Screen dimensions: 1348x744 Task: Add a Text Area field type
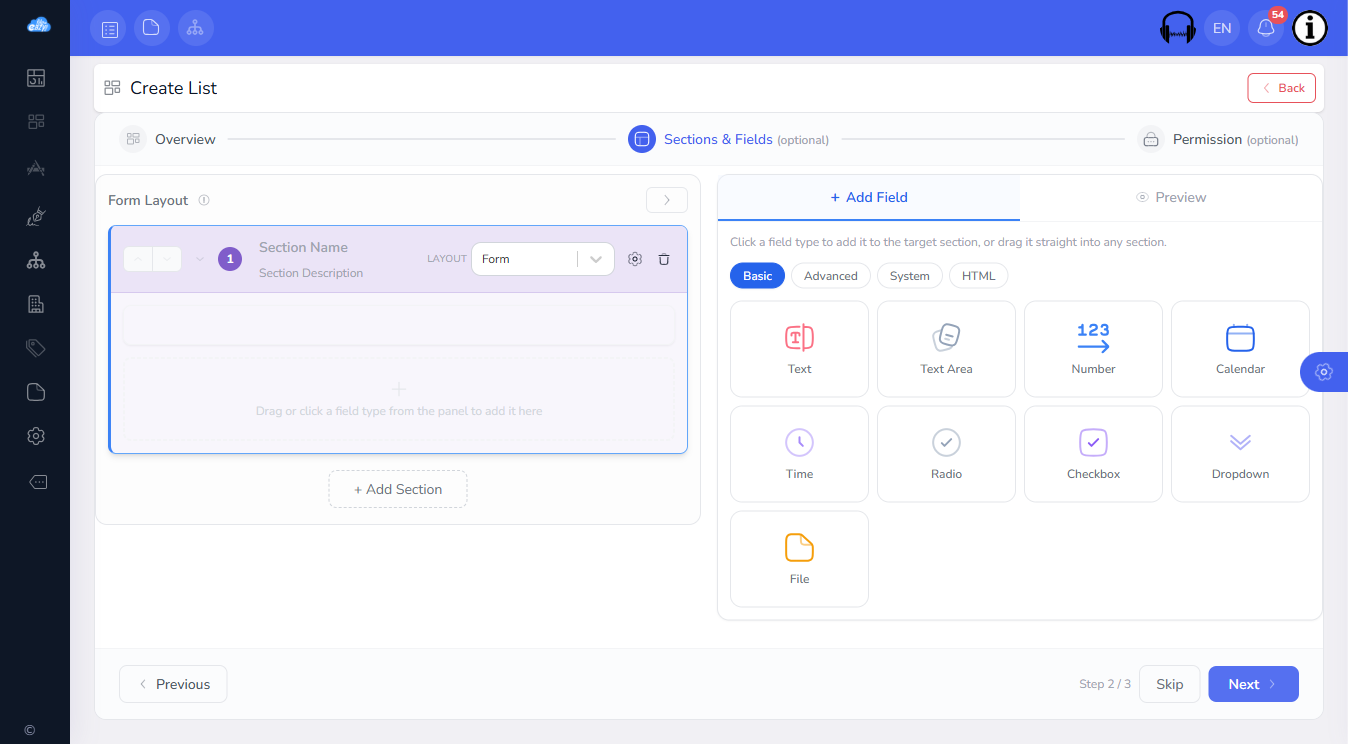pos(946,349)
